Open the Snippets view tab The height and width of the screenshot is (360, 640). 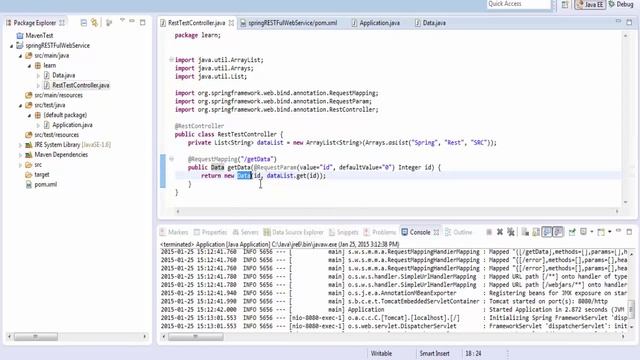[343, 232]
